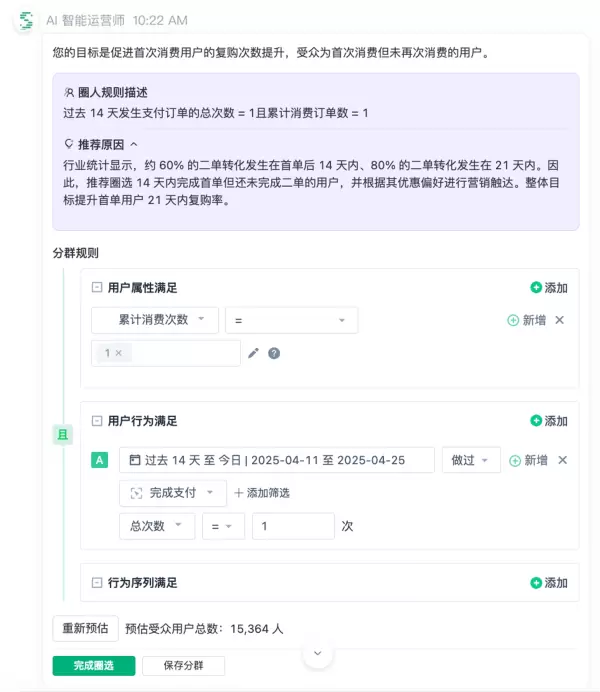Collapse the 用户行为满足 section
Viewport: 600px width, 692px height.
click(x=97, y=421)
